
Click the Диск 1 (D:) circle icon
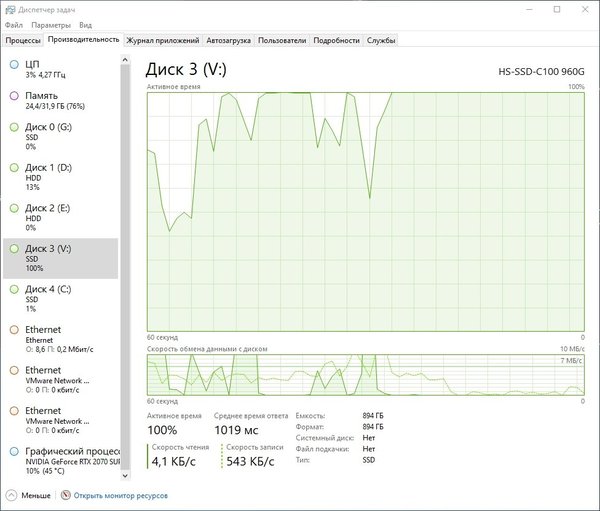(x=14, y=168)
